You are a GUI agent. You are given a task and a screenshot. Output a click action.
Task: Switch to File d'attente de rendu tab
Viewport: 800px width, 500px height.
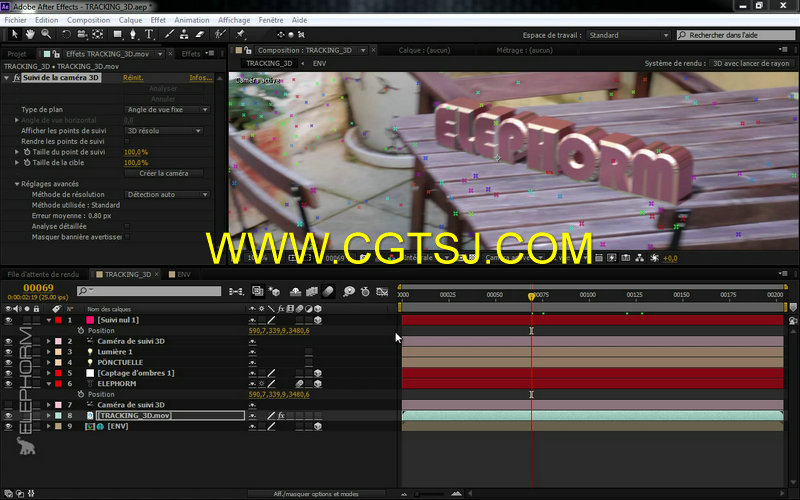(x=43, y=274)
